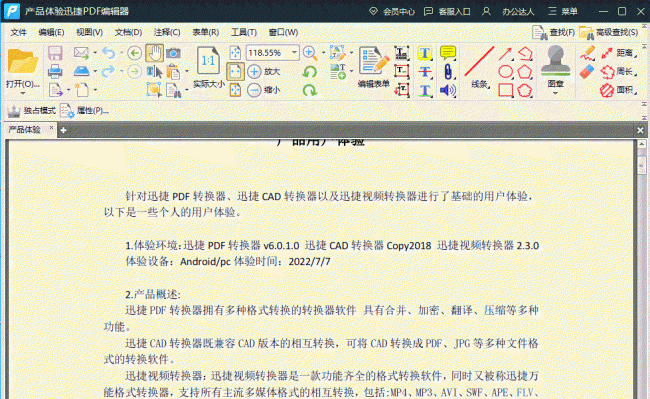The height and width of the screenshot is (399, 650).
Task: Redo the last undone action
Action: 109,71
